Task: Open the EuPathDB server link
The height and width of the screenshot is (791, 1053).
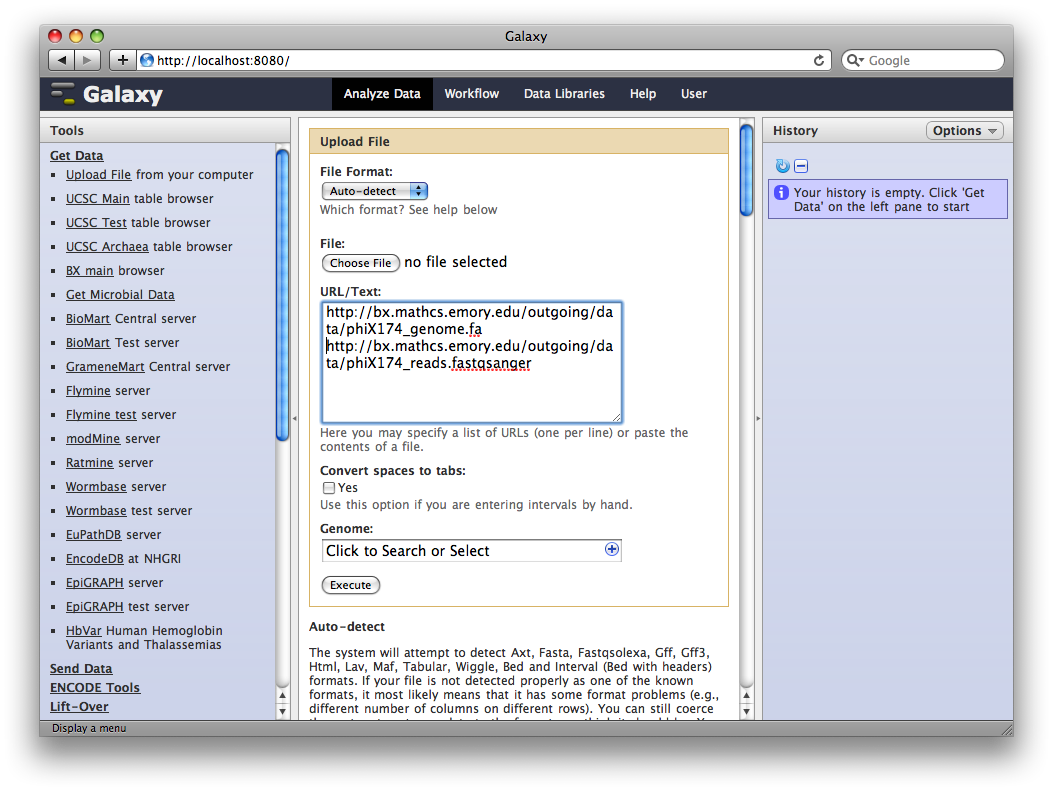Action: click(x=93, y=535)
